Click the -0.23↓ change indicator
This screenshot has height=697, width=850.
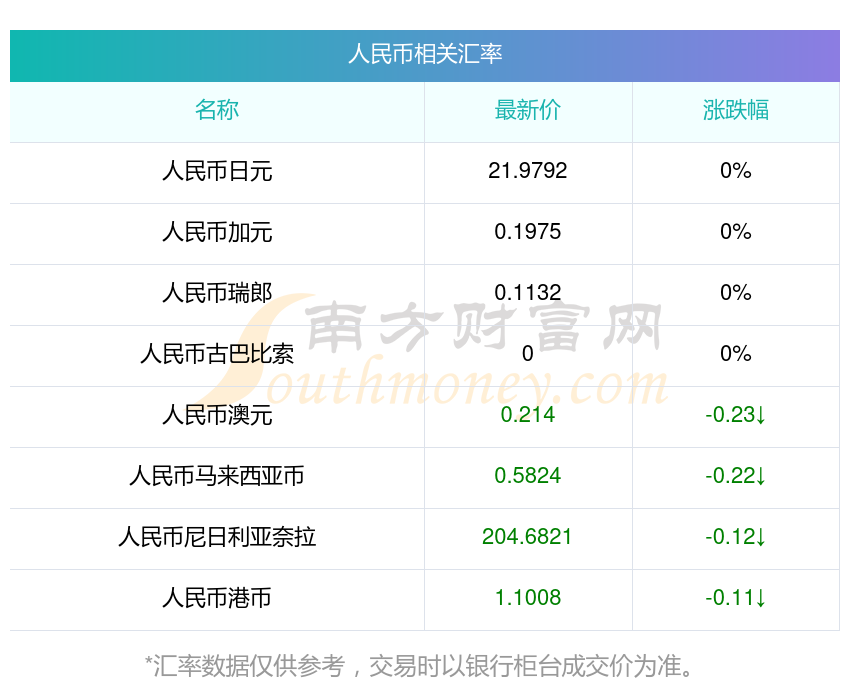point(736,415)
